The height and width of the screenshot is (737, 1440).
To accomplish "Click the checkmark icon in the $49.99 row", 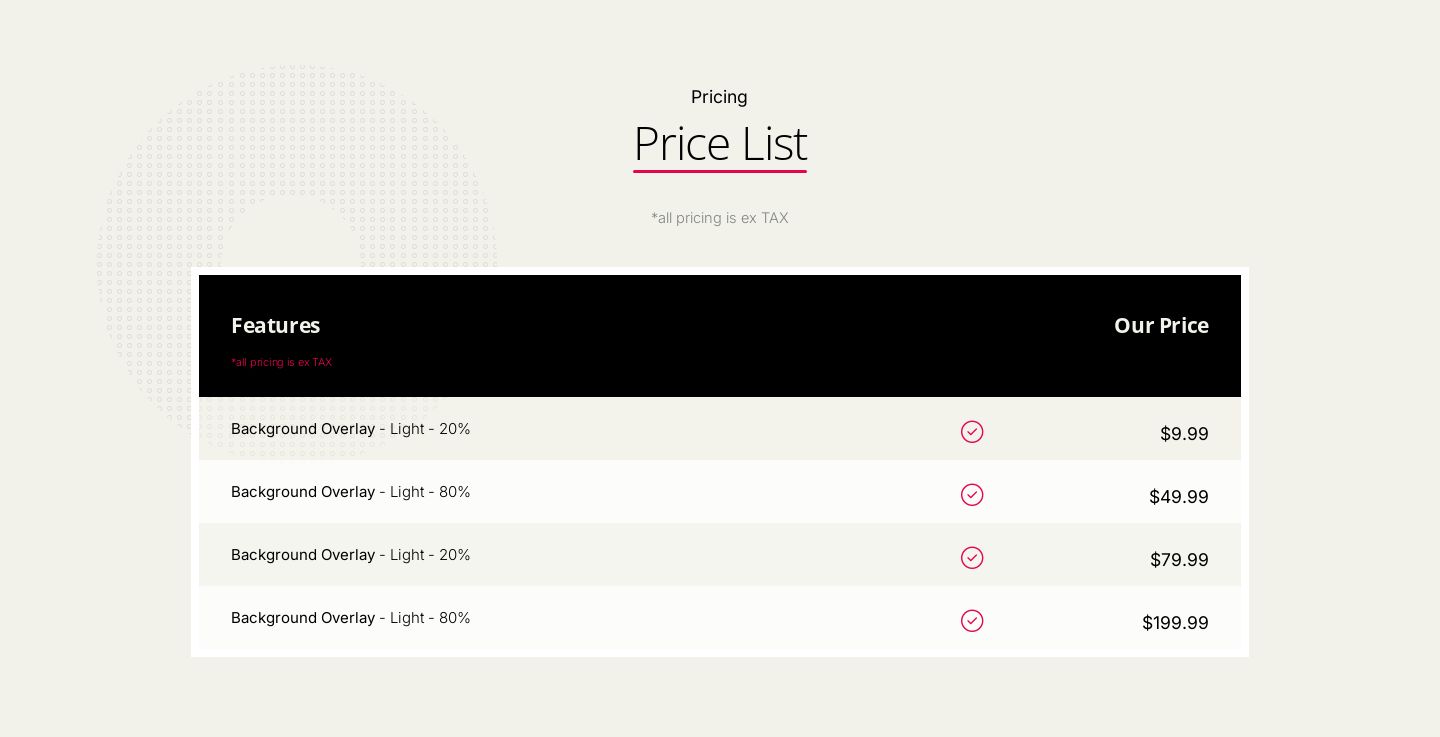I will (x=972, y=495).
